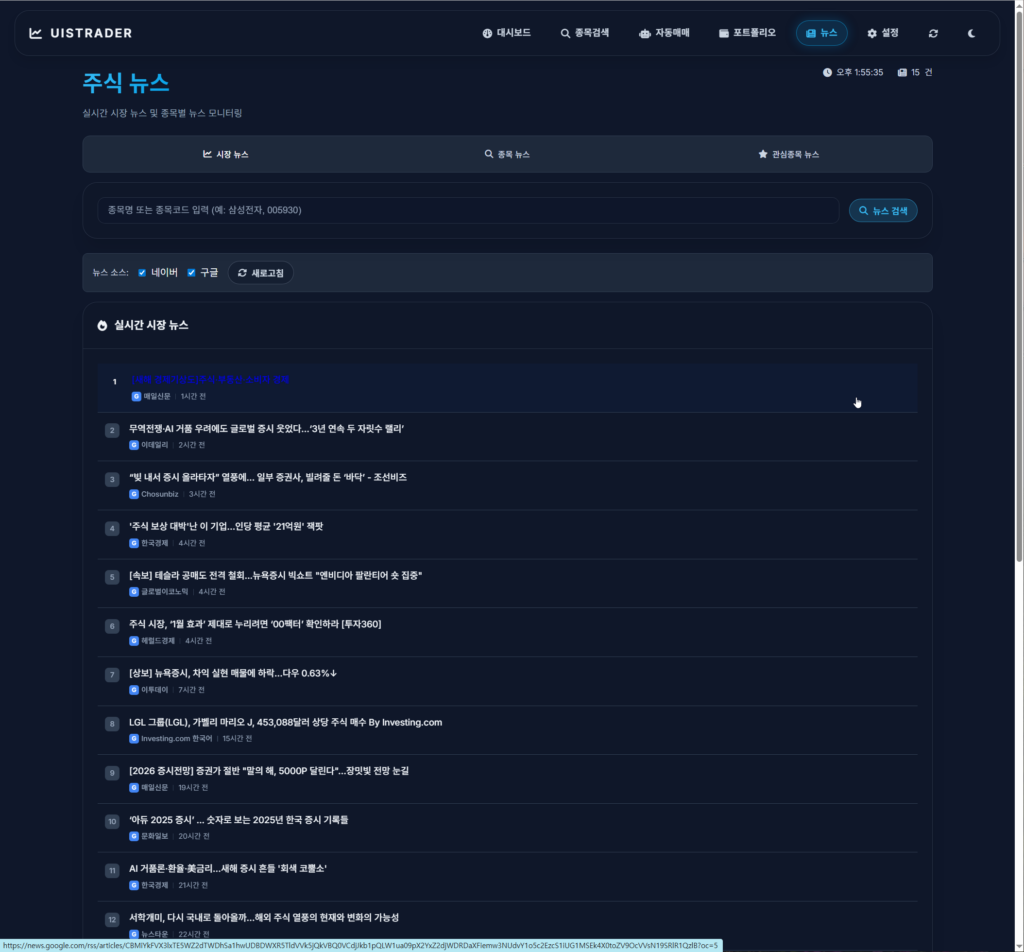This screenshot has width=1024, height=952.
Task: Select the 뉴스 news nav button
Action: pos(821,33)
